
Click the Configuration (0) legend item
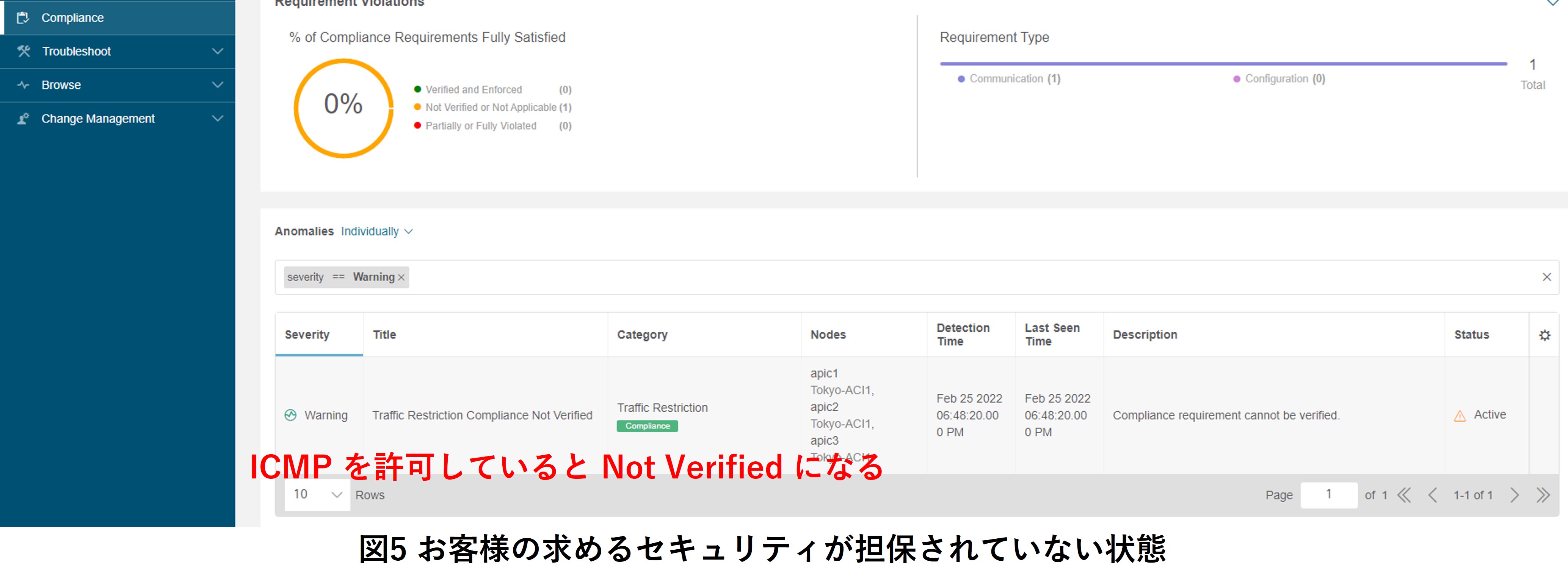pos(1279,78)
